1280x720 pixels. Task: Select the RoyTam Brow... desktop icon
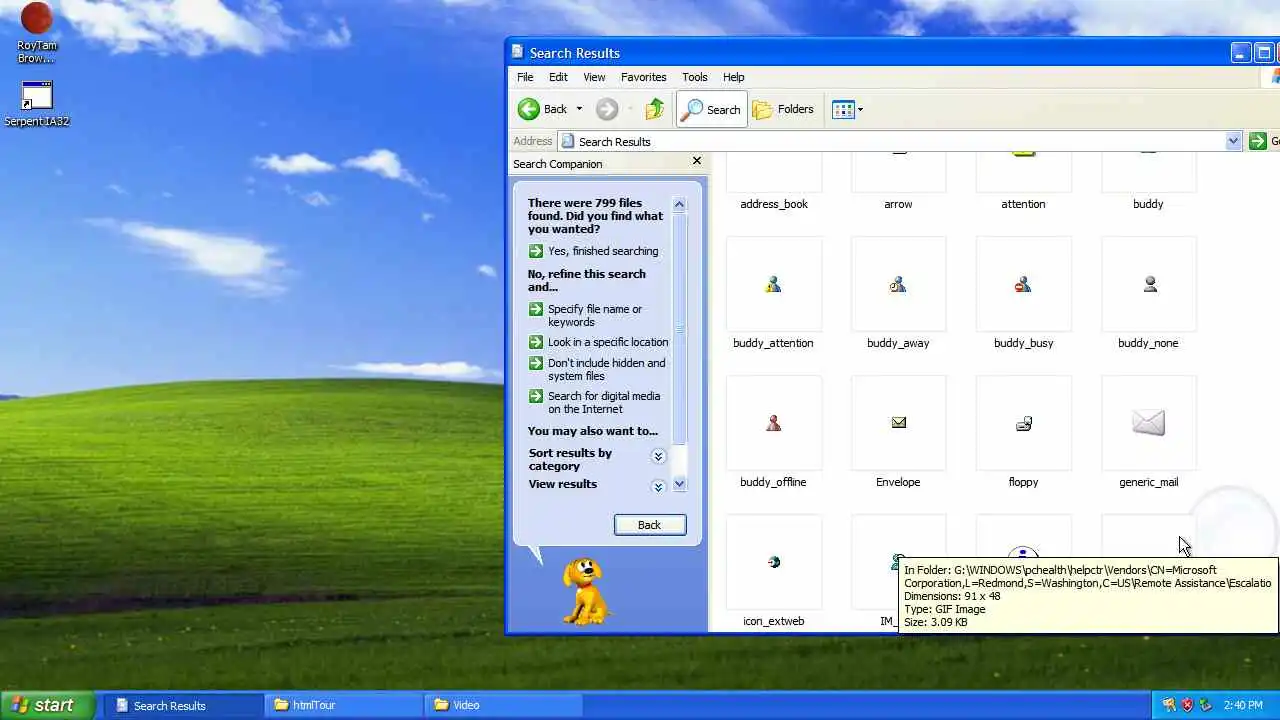pyautogui.click(x=37, y=33)
